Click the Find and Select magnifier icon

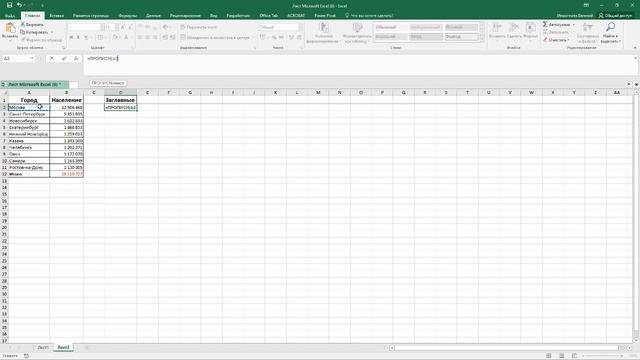pyautogui.click(x=611, y=27)
